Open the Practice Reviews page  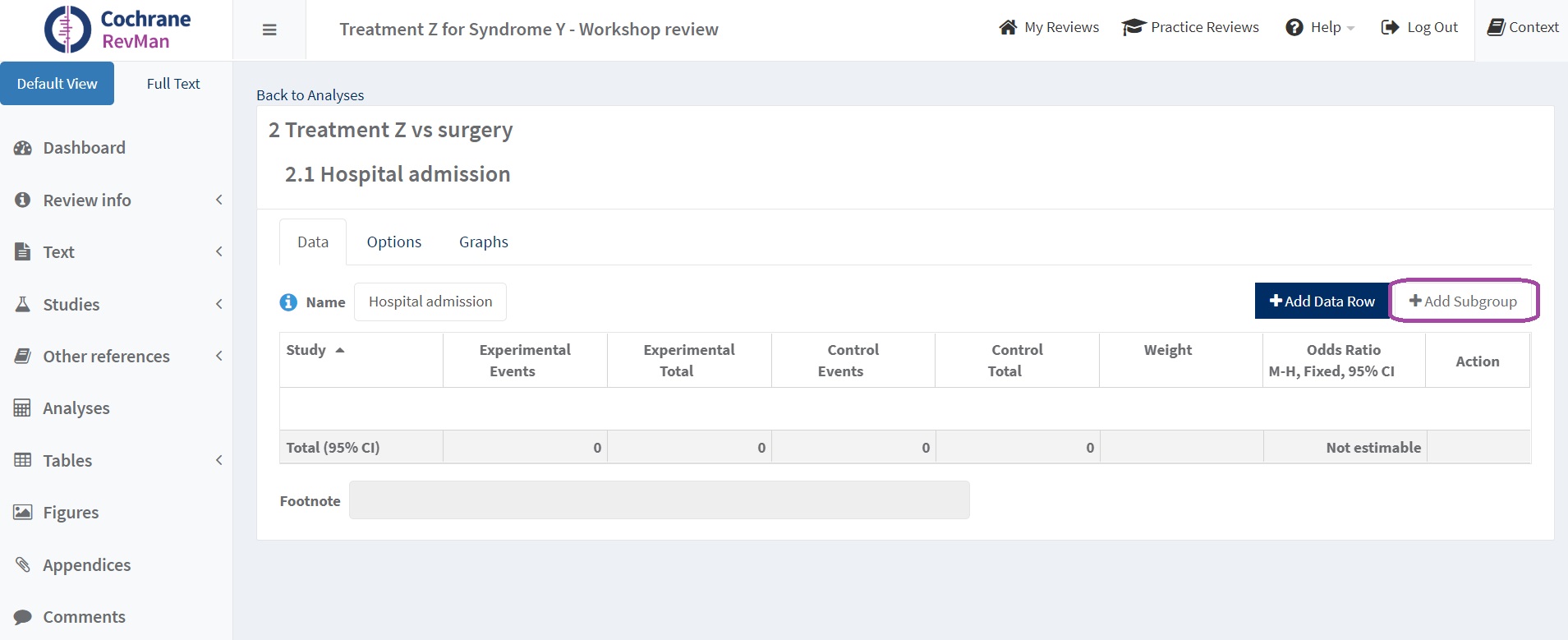click(1190, 27)
